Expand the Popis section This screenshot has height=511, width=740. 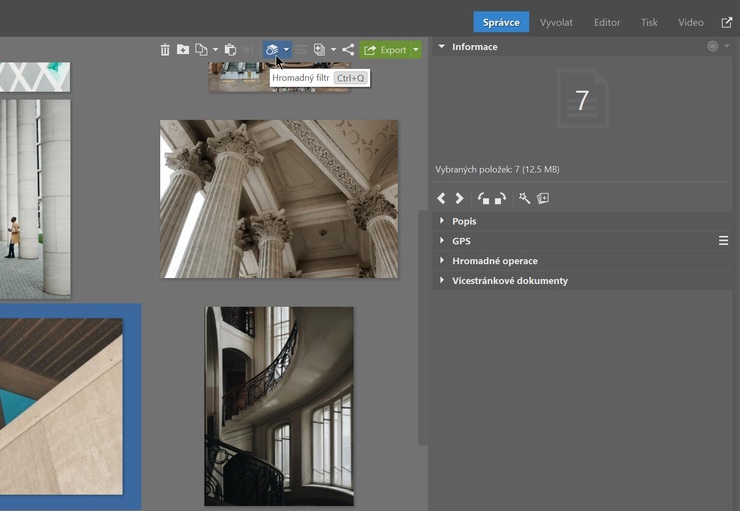coord(582,221)
